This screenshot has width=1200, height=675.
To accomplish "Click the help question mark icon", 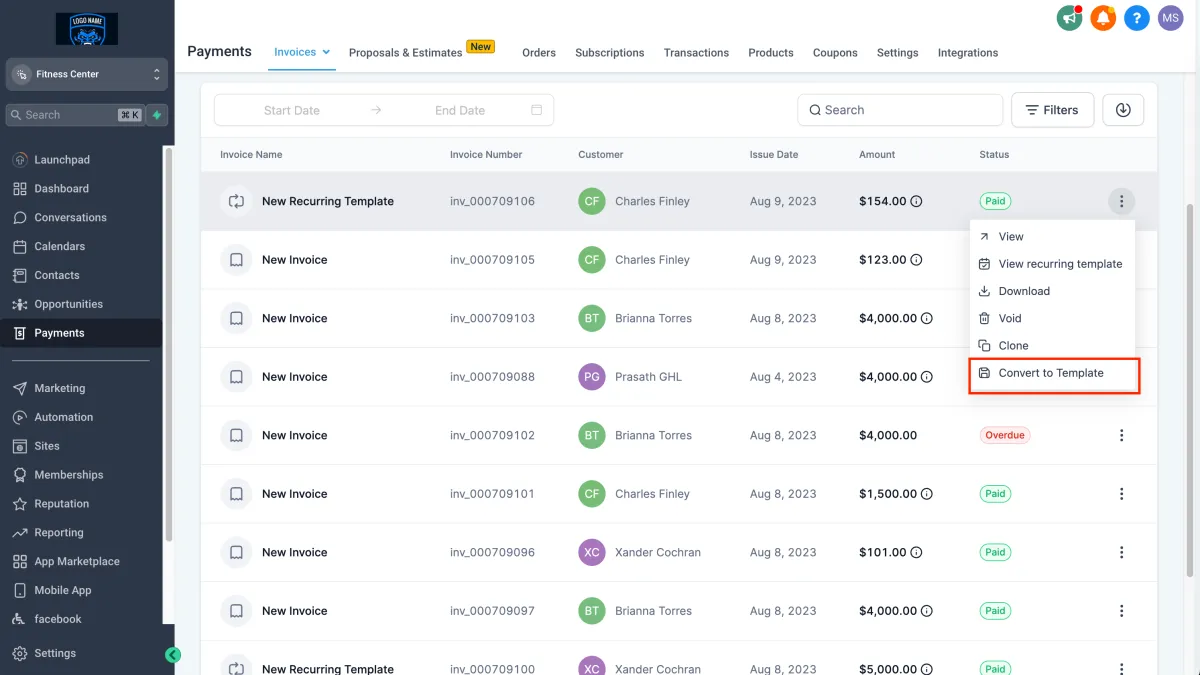I will click(1136, 18).
